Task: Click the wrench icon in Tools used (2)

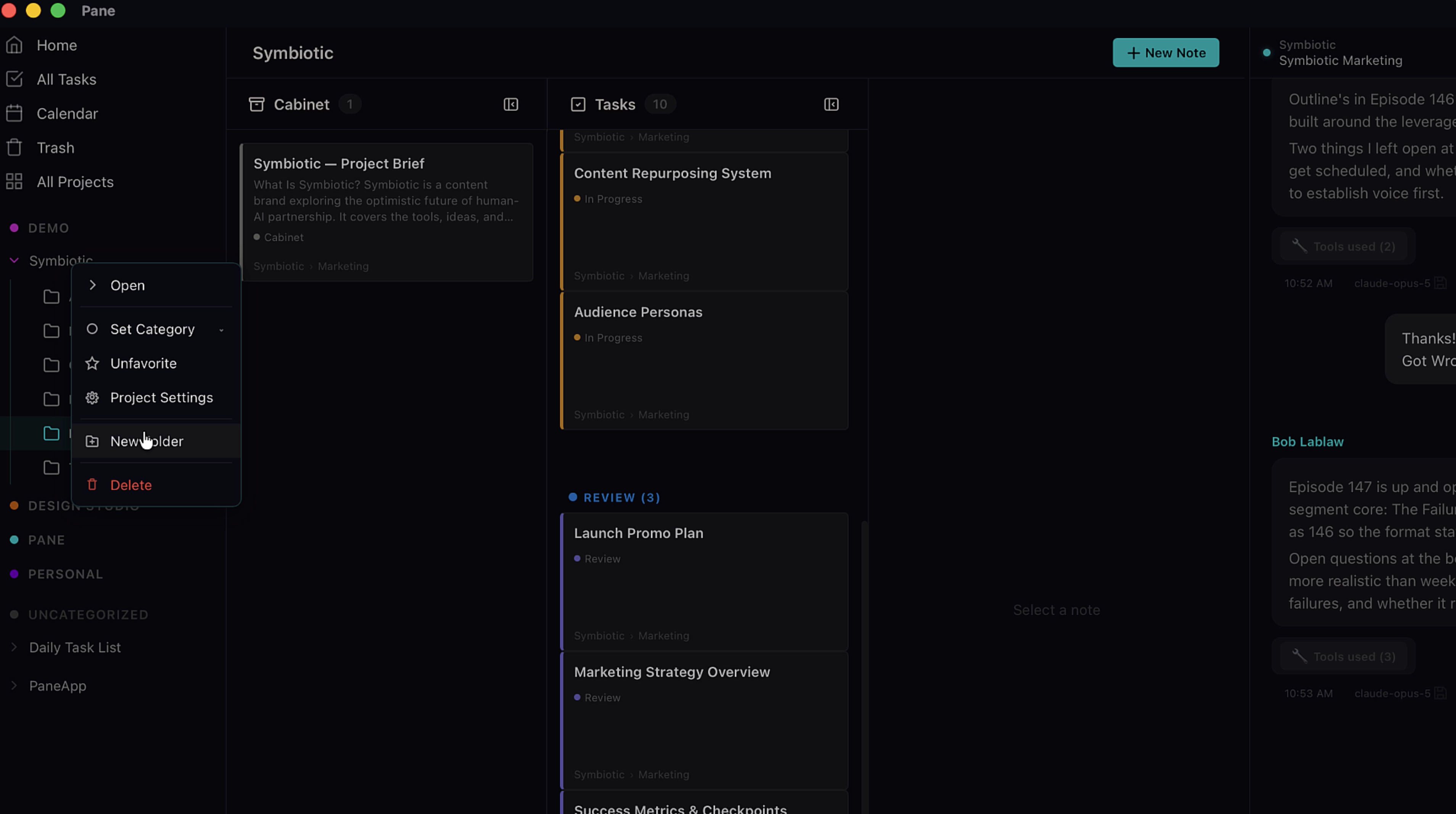Action: (1300, 246)
